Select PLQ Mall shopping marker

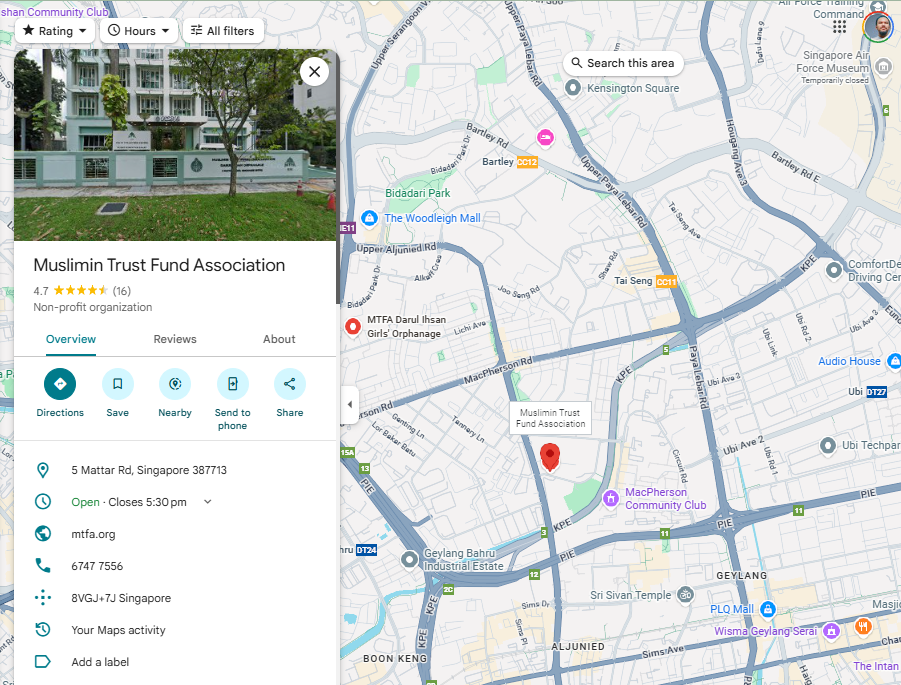(x=768, y=609)
